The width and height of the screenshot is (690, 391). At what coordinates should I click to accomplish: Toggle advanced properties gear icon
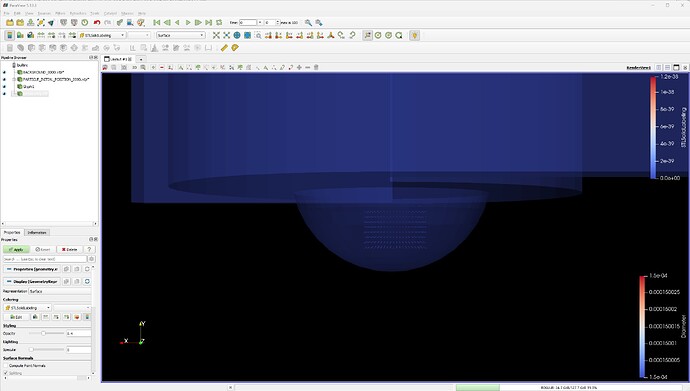(92, 259)
